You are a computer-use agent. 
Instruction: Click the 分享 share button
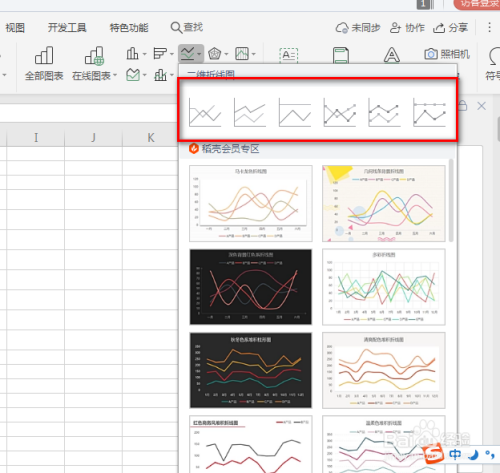coord(450,28)
